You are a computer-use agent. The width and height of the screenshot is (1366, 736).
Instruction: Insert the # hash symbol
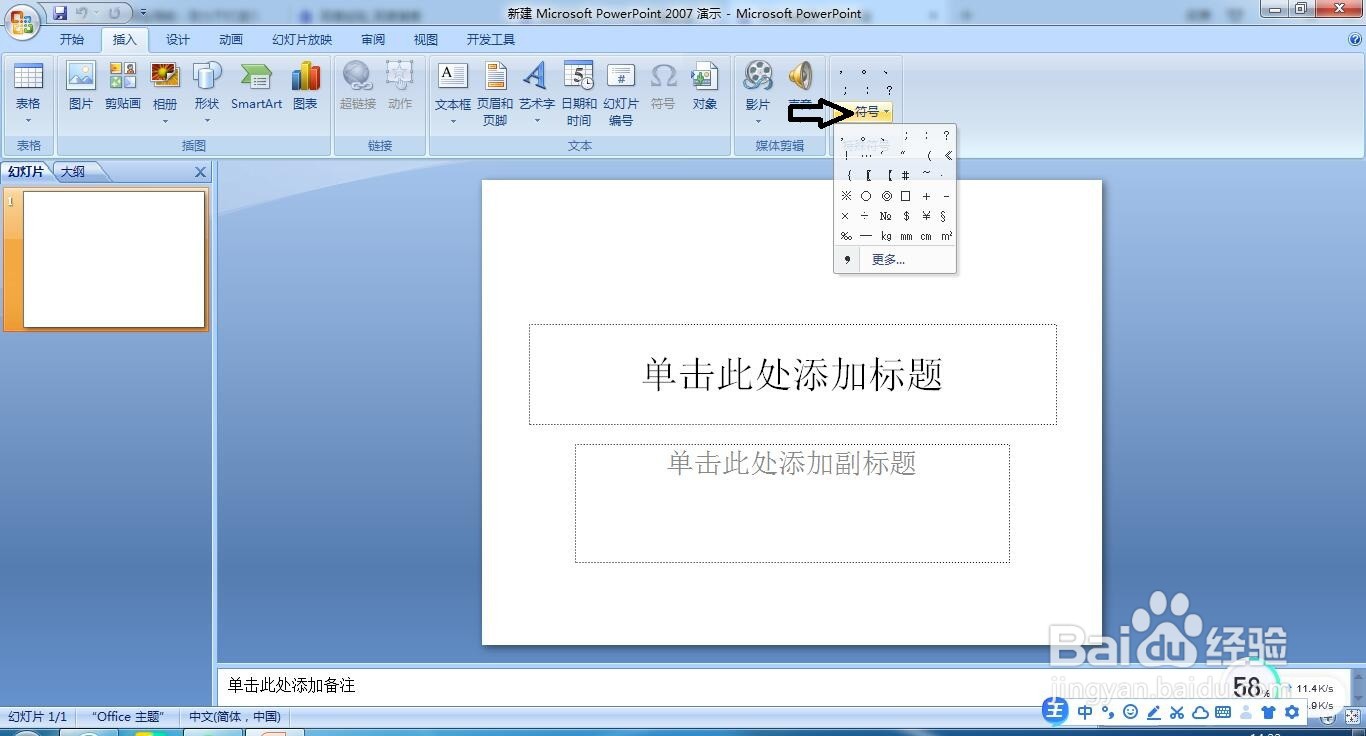tap(906, 175)
